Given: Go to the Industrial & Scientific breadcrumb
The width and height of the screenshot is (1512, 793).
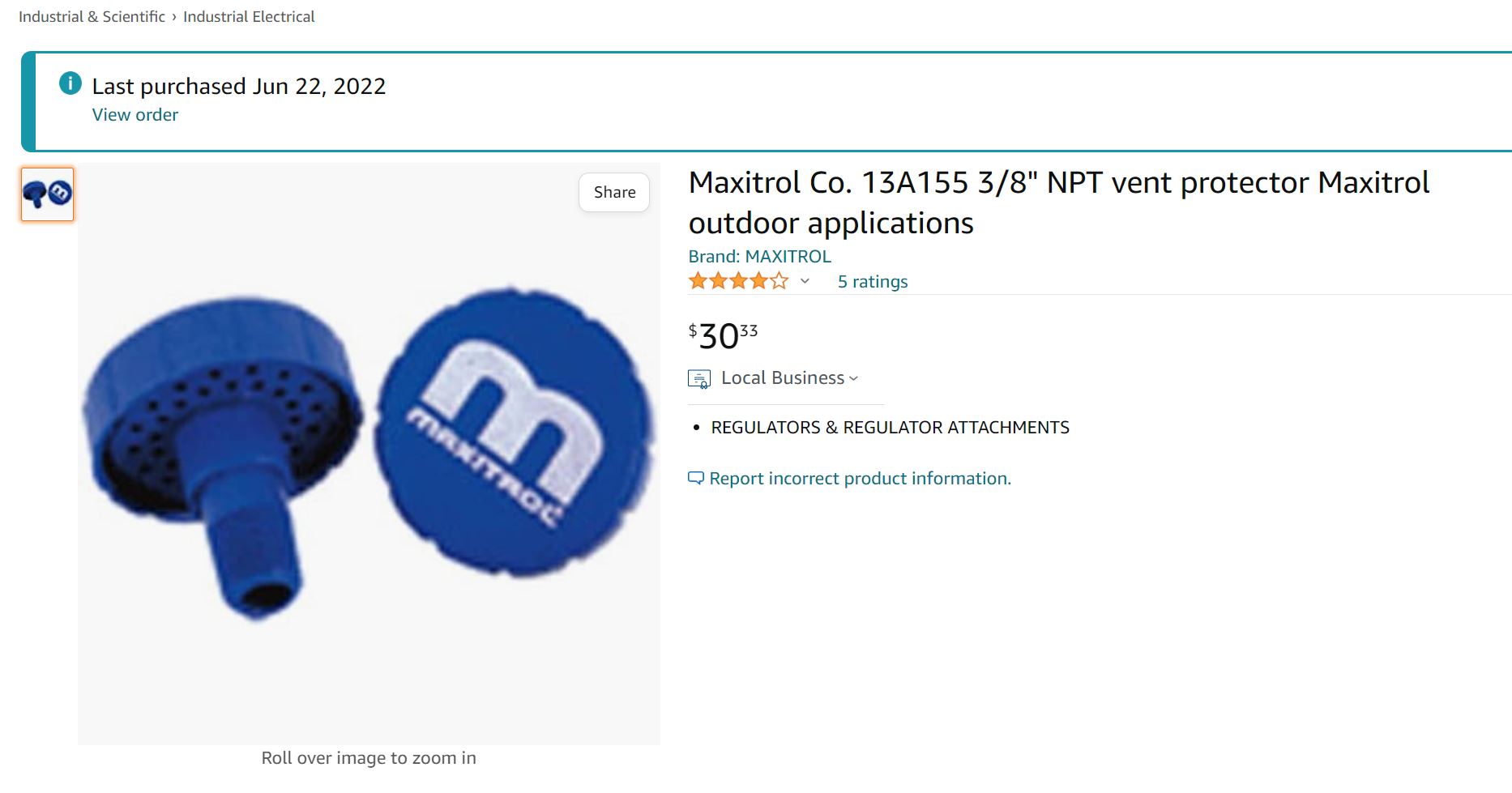Looking at the screenshot, I should [92, 16].
